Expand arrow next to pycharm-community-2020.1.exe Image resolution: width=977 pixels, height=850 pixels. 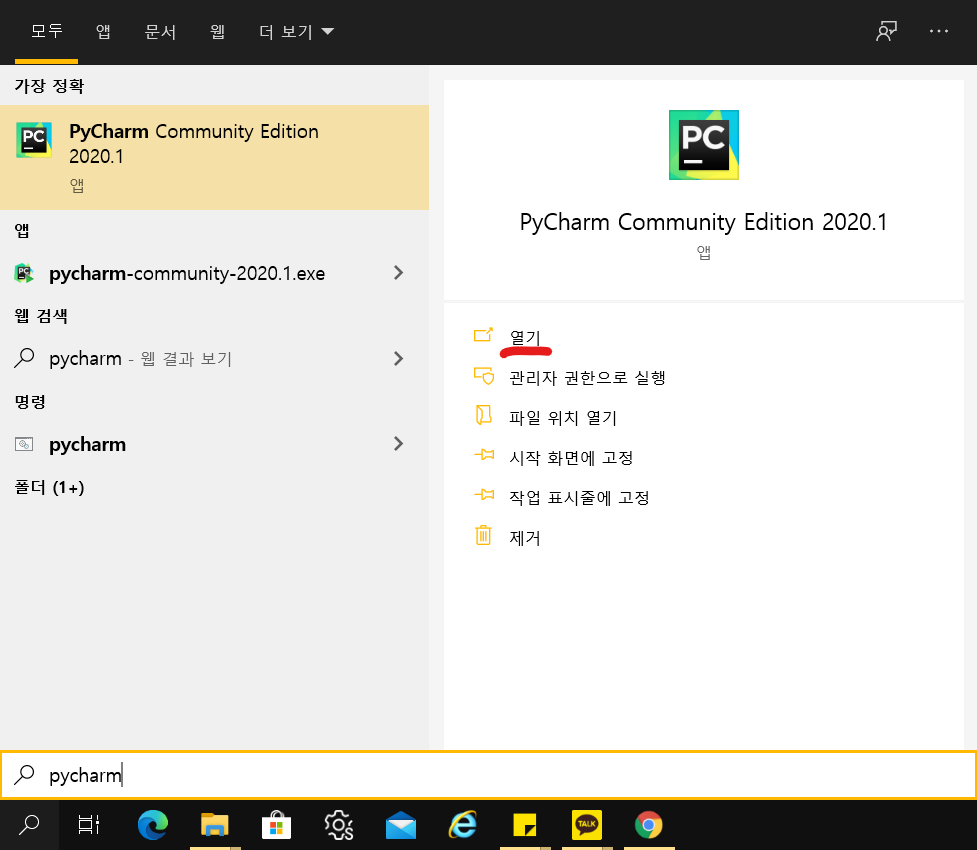pos(399,273)
